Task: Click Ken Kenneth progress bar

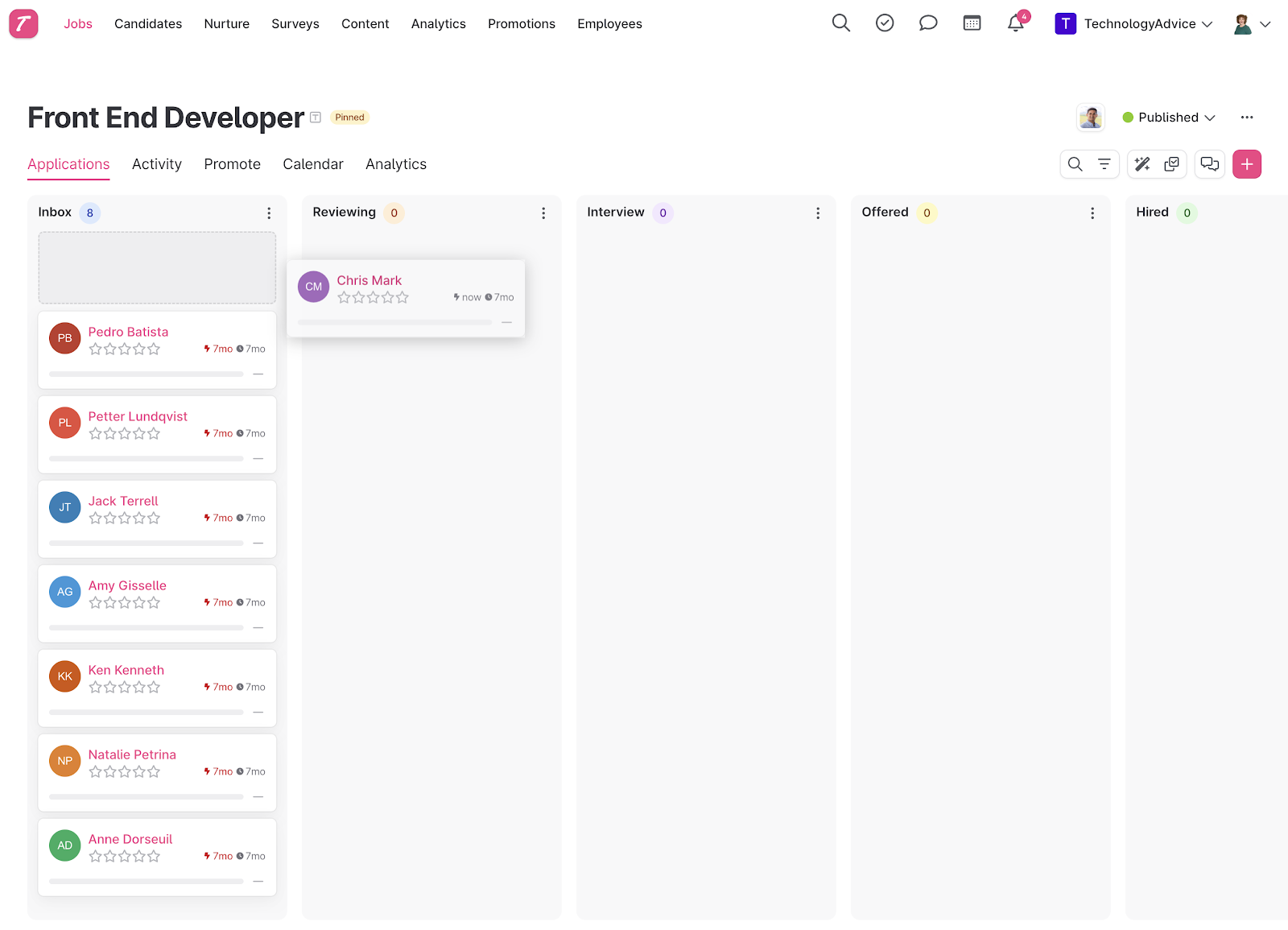Action: pyautogui.click(x=147, y=712)
